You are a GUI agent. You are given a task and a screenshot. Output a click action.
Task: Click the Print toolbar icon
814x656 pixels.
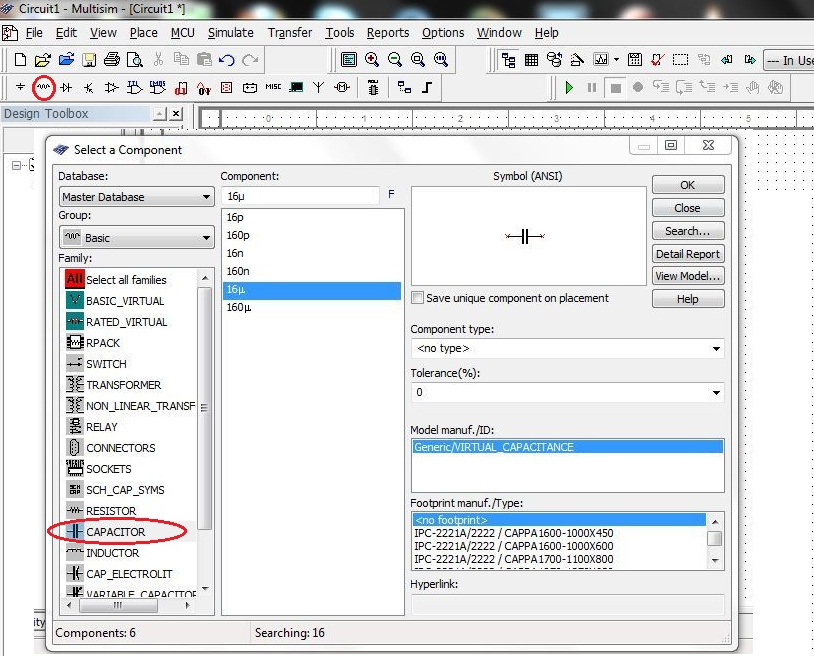pos(112,60)
